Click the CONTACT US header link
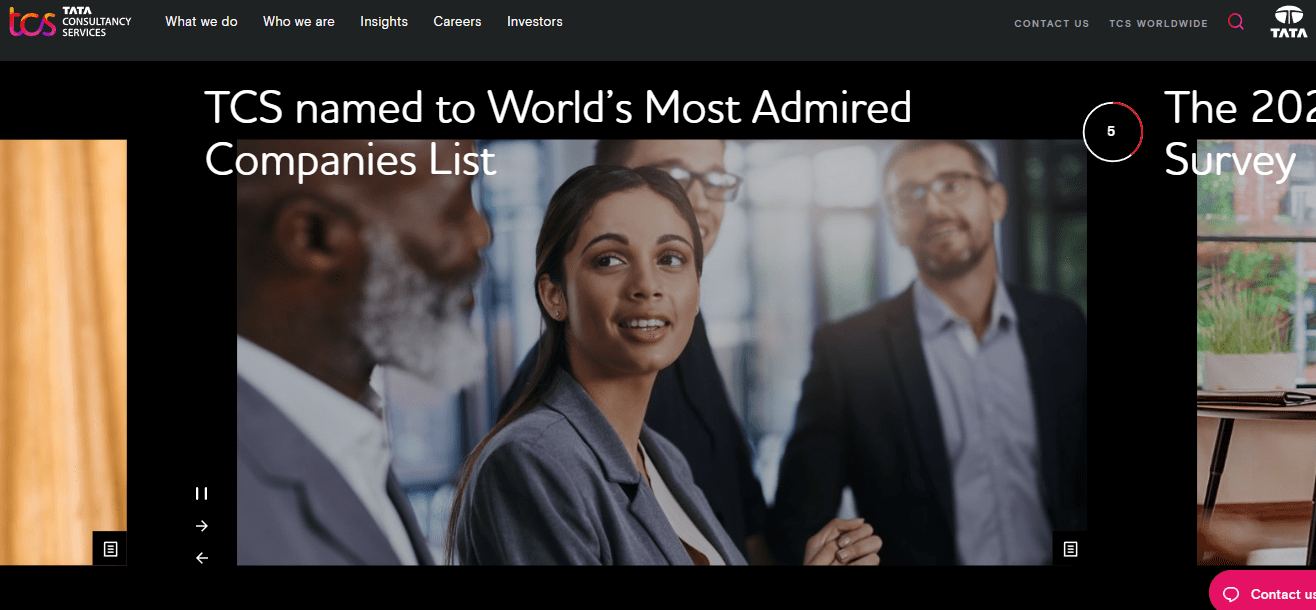1316x610 pixels. [x=1052, y=23]
